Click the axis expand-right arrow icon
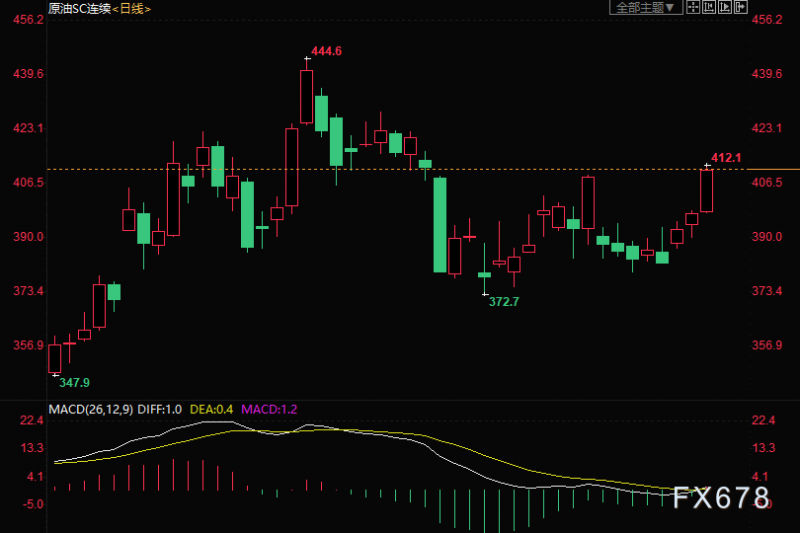 [x=725, y=7]
